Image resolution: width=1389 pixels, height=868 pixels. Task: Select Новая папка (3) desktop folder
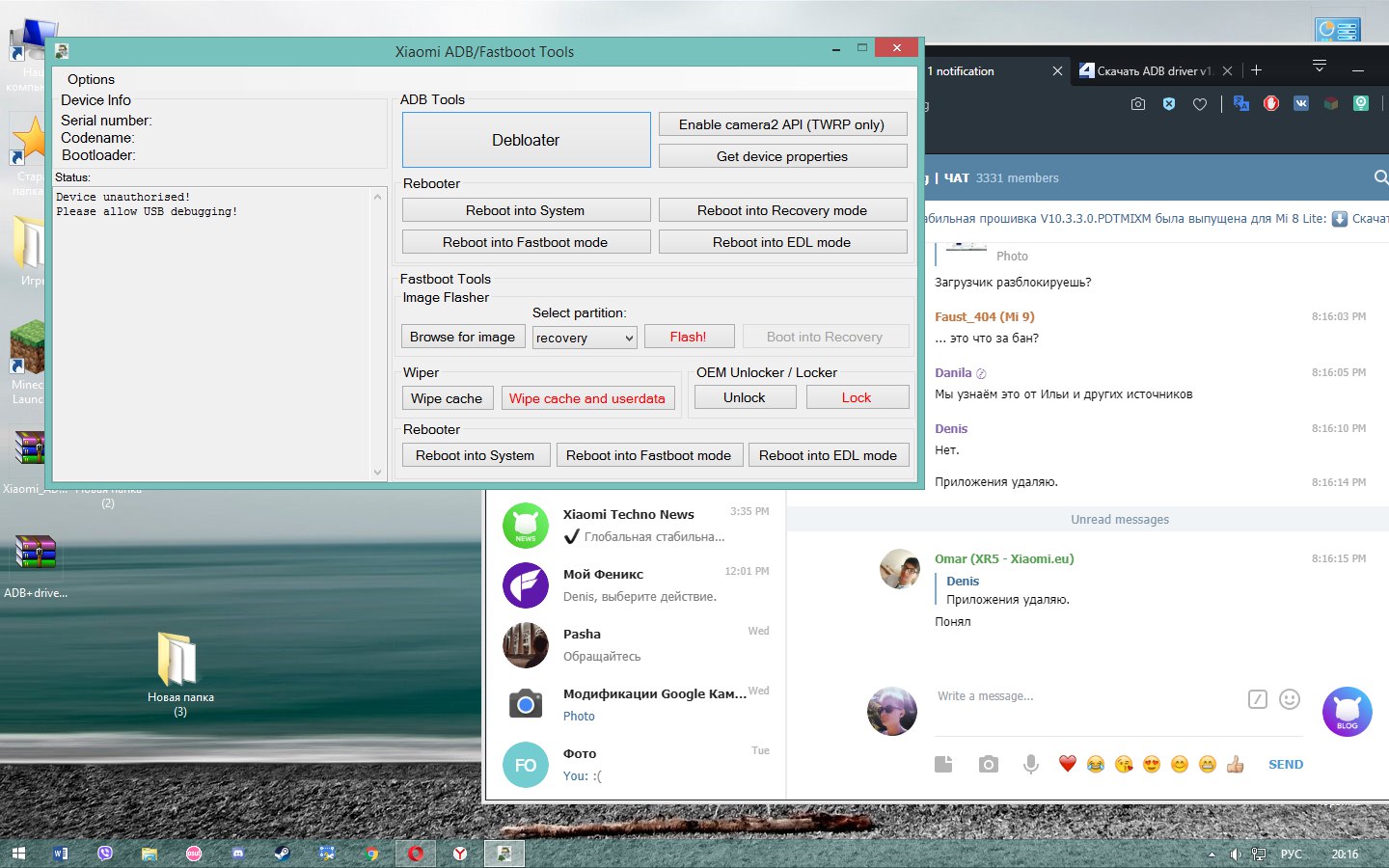(179, 674)
